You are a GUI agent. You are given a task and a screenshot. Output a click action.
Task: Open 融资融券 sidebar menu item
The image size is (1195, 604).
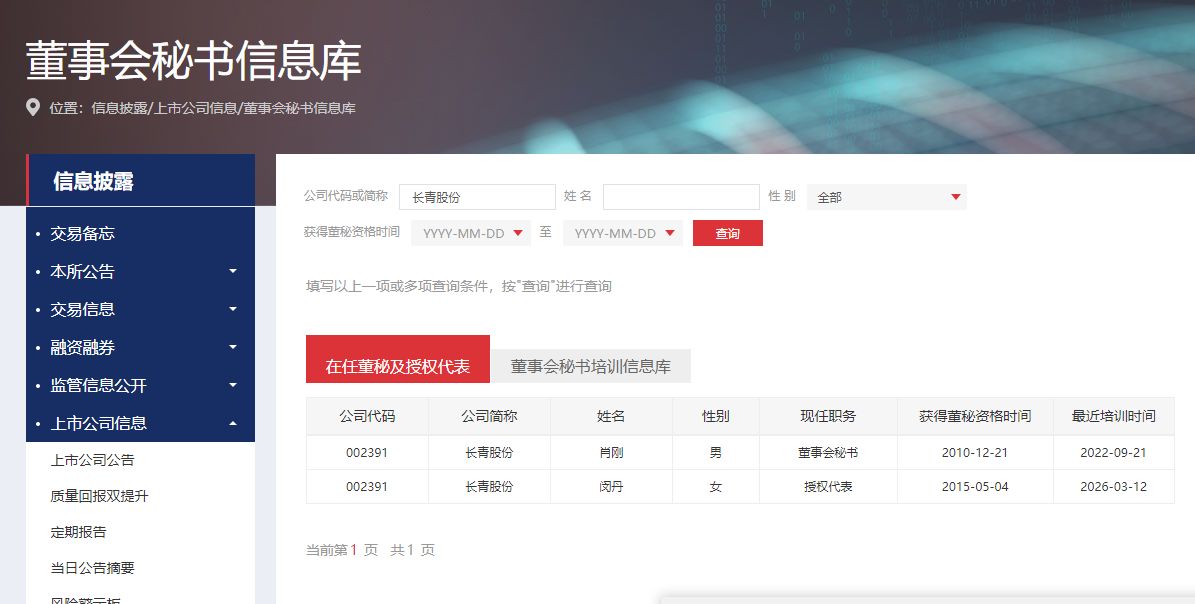click(82, 347)
